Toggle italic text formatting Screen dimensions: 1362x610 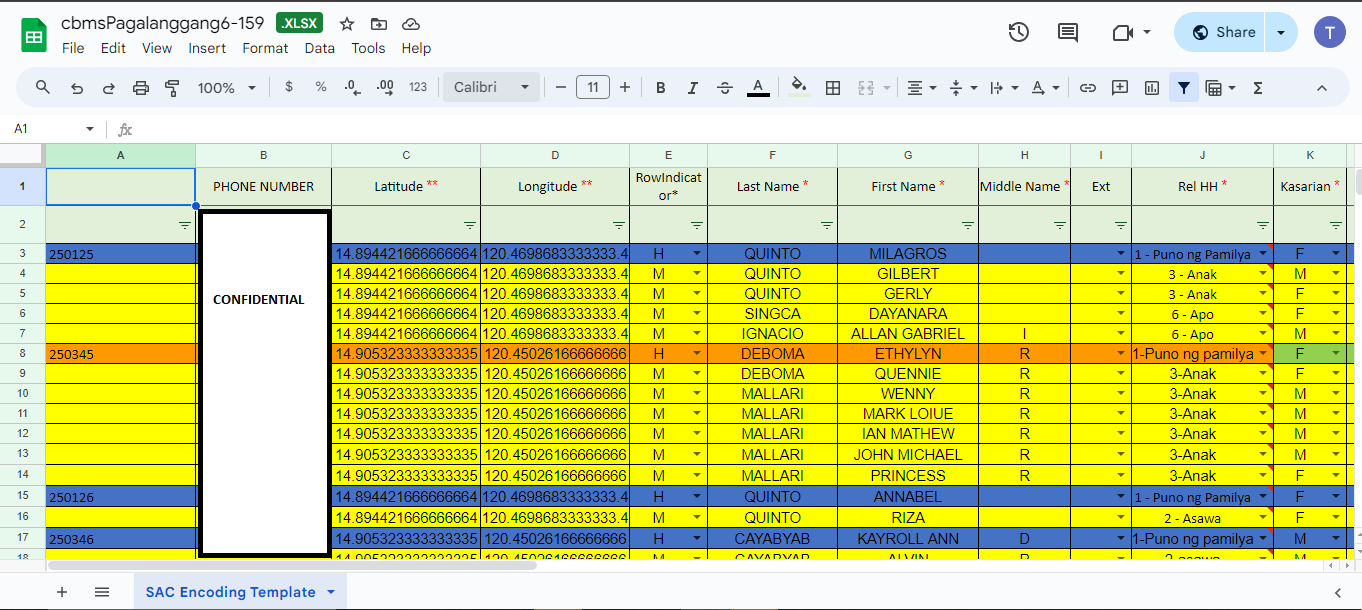[693, 88]
